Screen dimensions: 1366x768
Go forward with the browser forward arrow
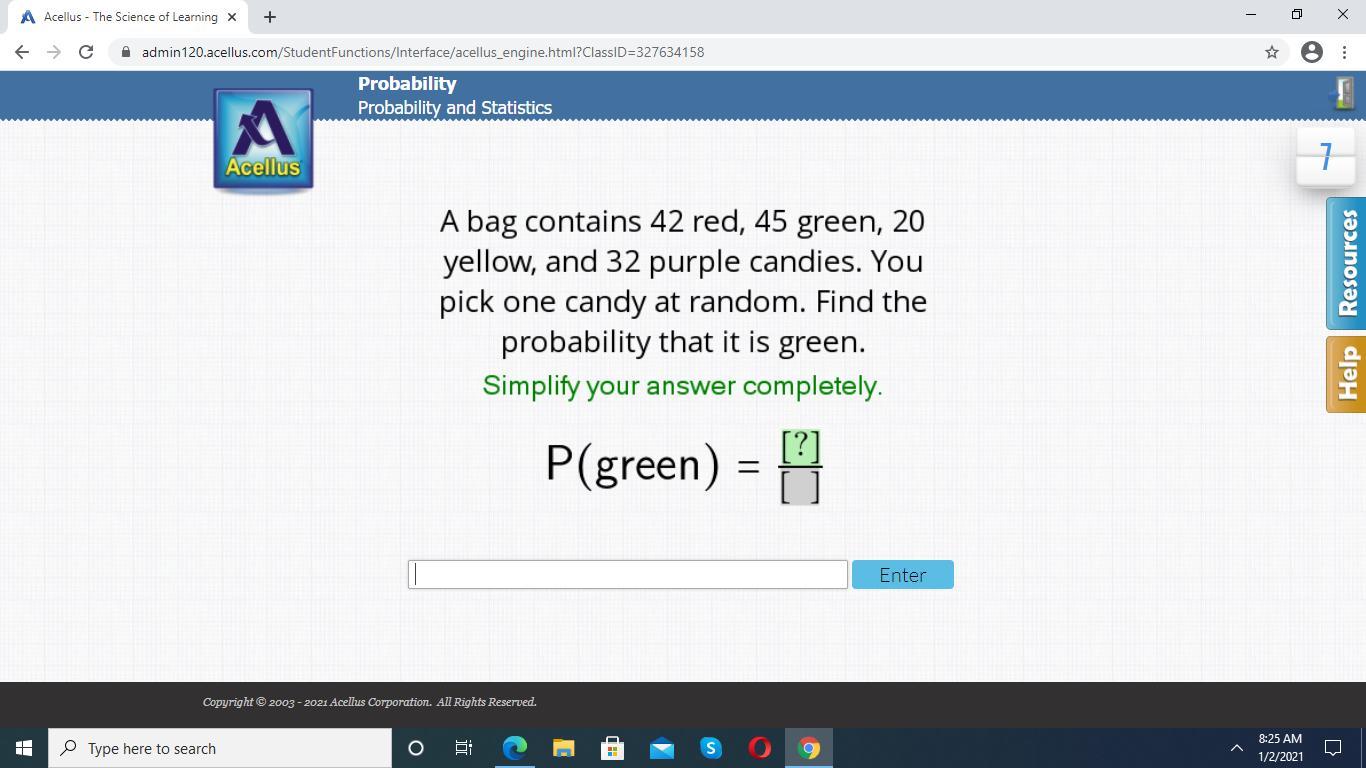[x=54, y=52]
